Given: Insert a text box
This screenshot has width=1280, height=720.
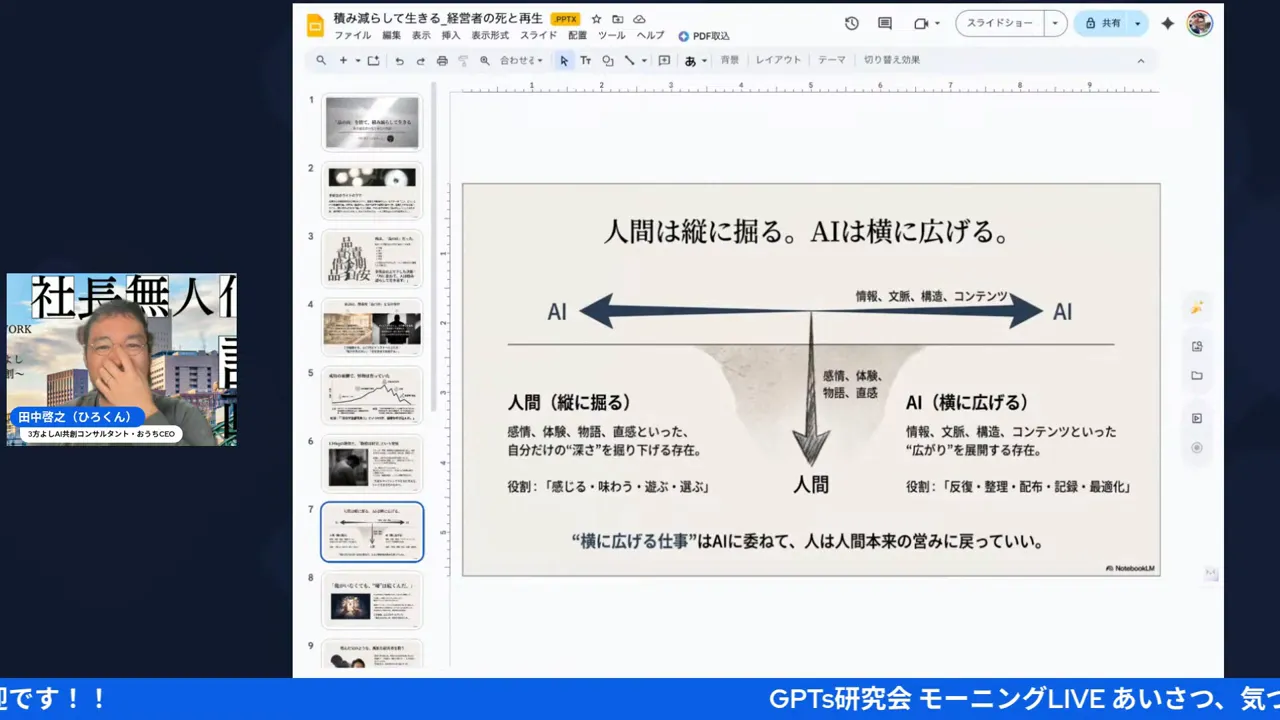Looking at the screenshot, I should (x=586, y=60).
